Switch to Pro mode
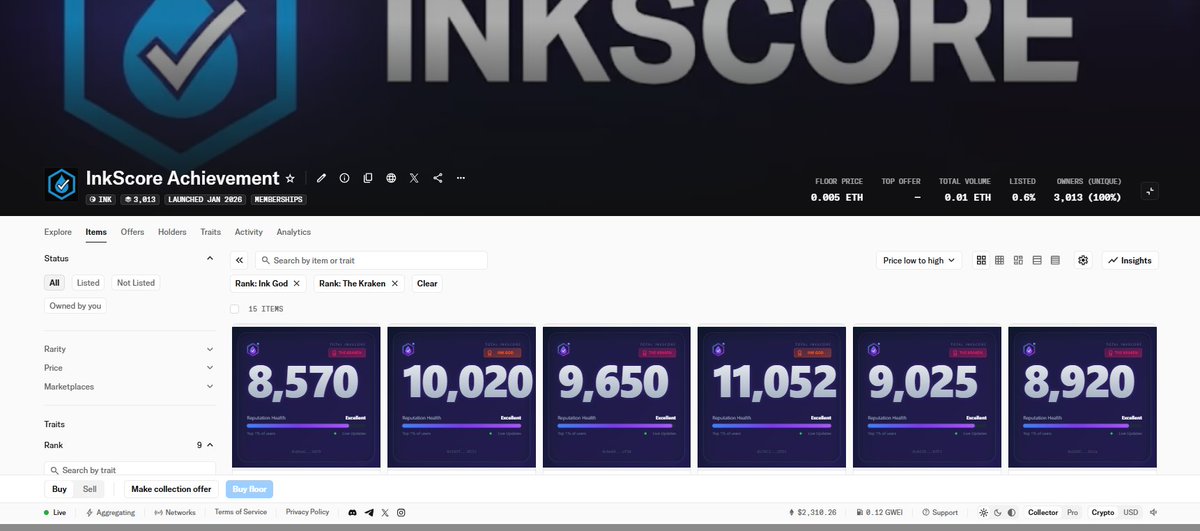 tap(1072, 512)
